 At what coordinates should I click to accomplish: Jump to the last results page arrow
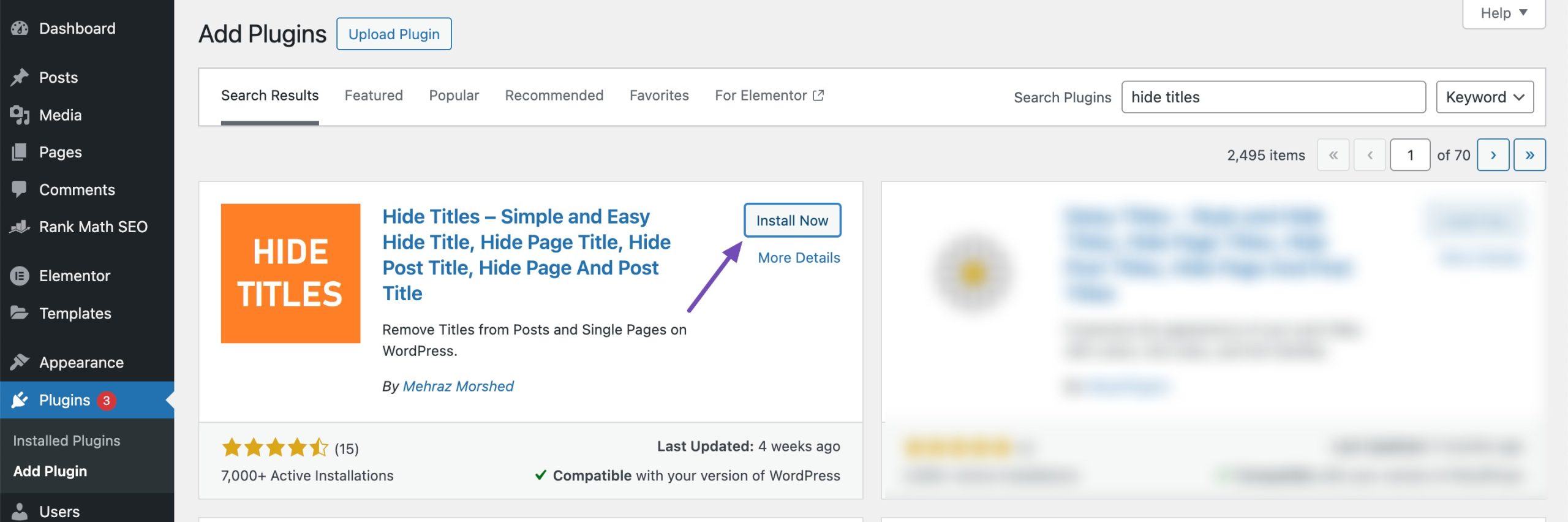(1529, 155)
